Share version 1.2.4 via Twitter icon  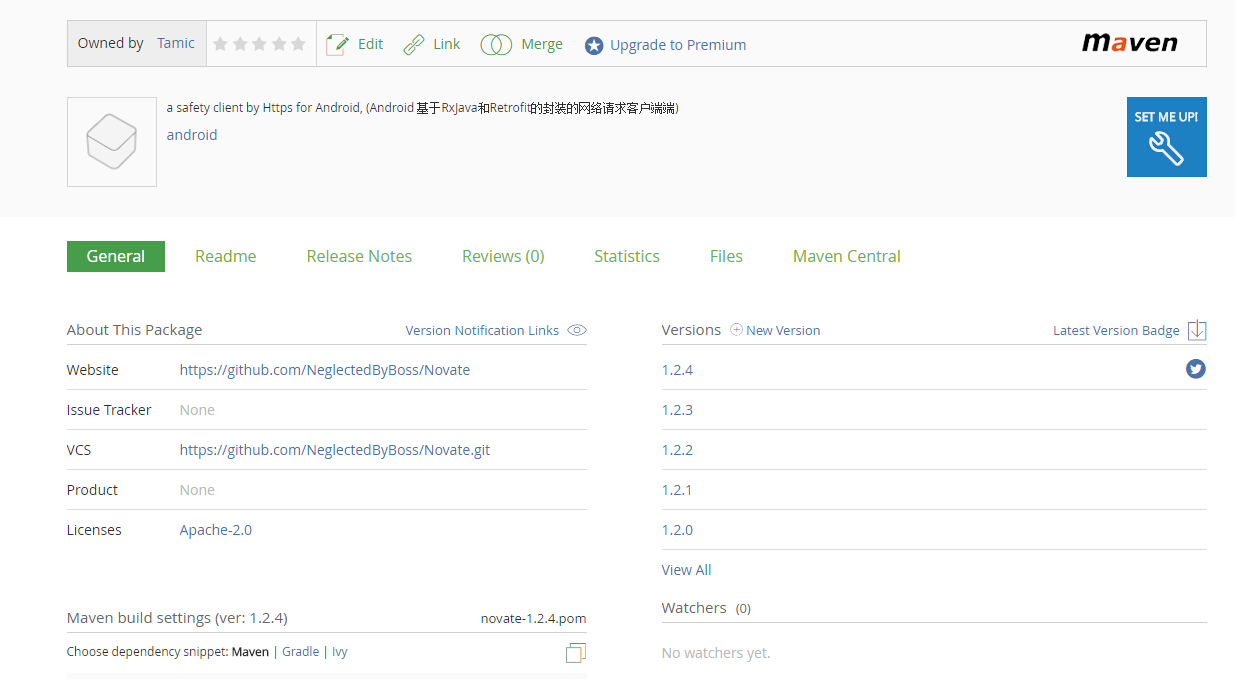[x=1195, y=369]
